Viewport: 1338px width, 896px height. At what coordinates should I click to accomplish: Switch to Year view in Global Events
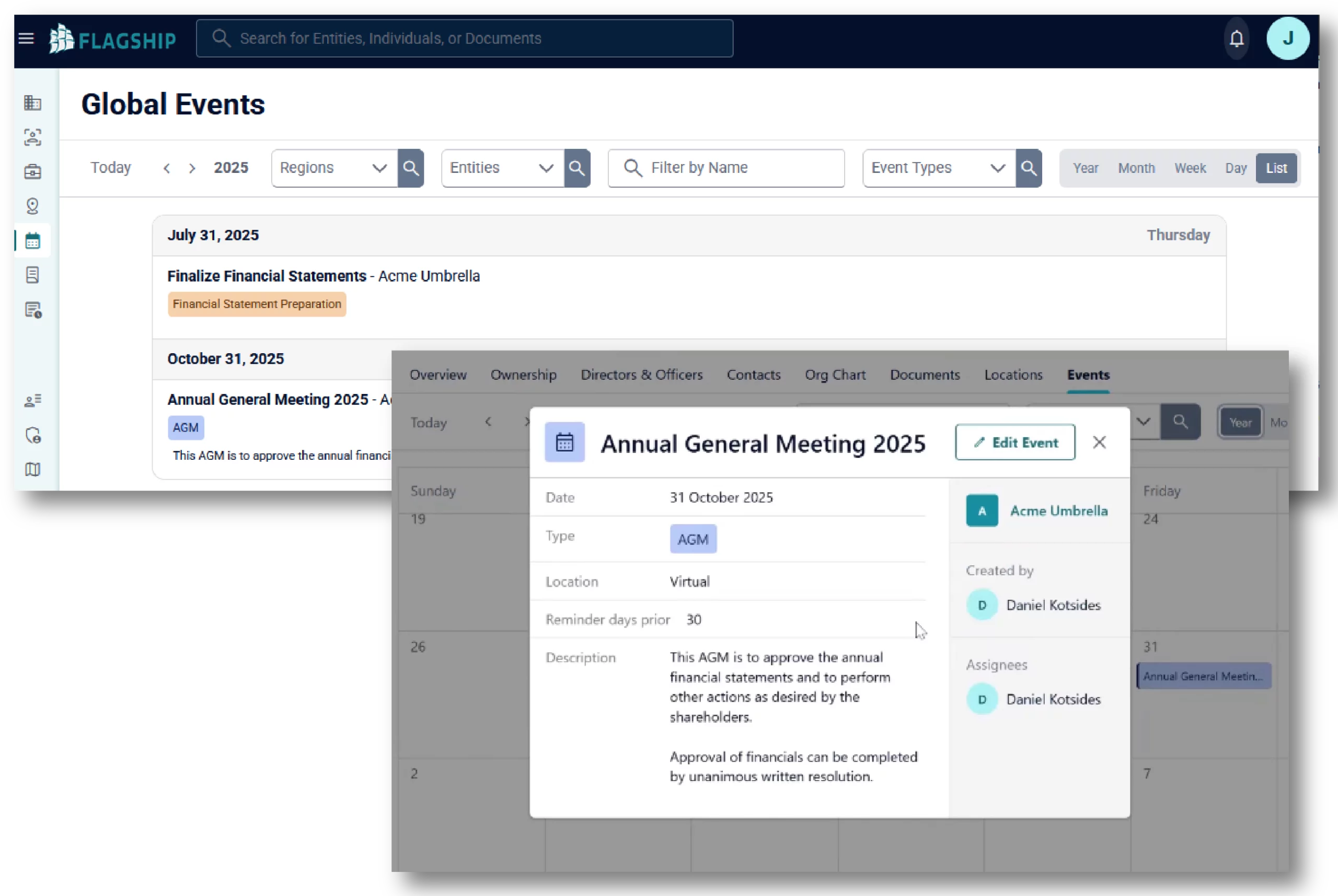(1086, 168)
